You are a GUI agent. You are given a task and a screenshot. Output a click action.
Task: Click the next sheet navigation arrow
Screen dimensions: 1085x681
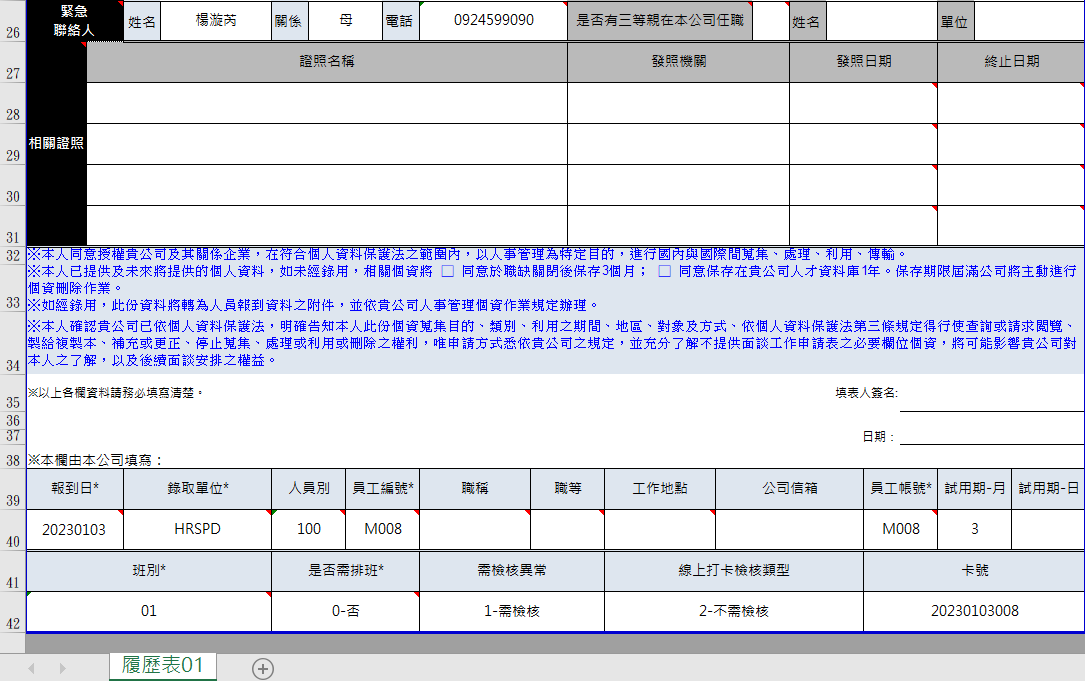[x=62, y=668]
